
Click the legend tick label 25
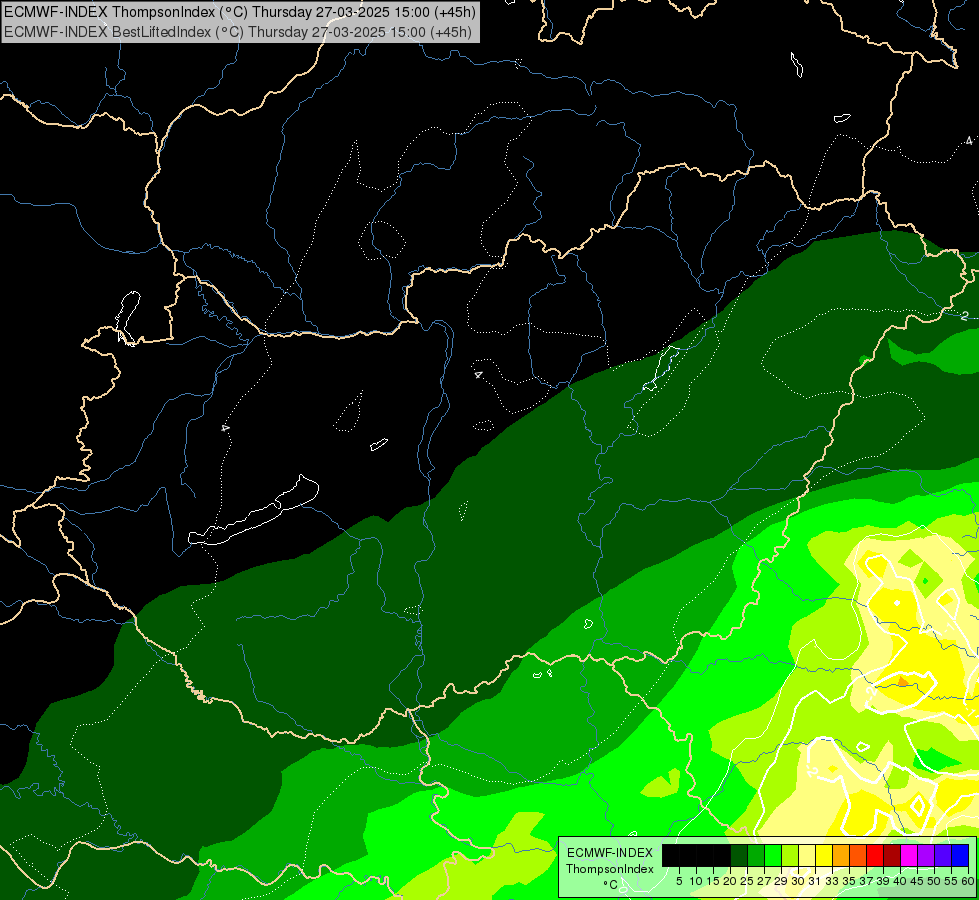pyautogui.click(x=747, y=881)
